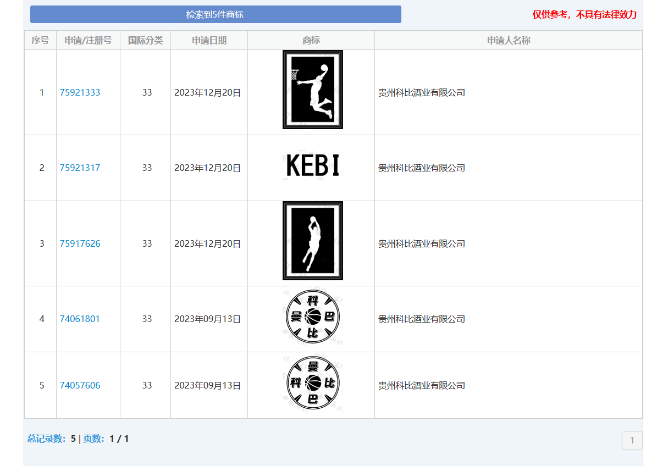Viewport: 657px width, 466px height.
Task: Click the applicant name in row 5
Action: click(422, 386)
